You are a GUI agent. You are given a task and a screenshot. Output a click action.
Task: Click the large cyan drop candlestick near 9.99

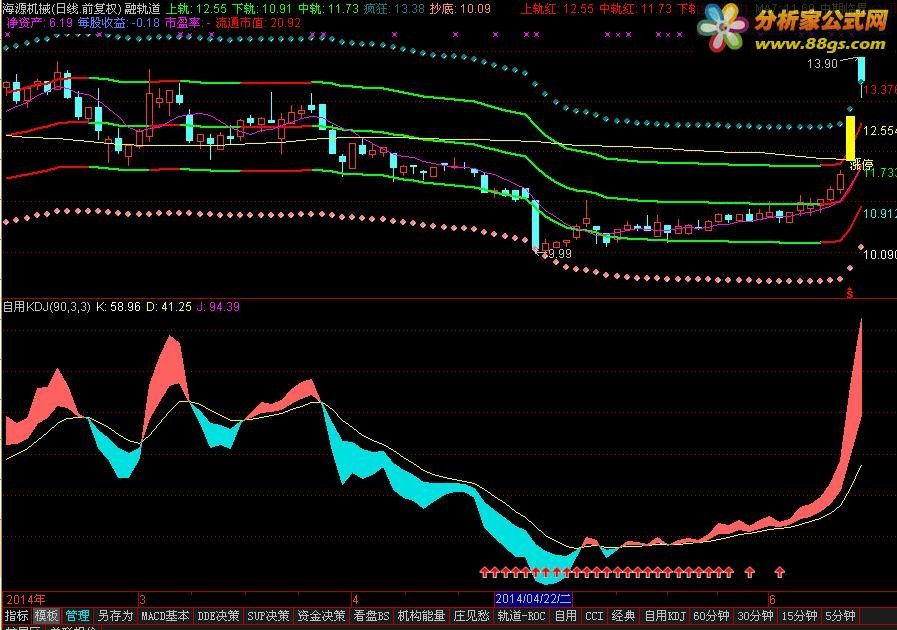[x=535, y=225]
